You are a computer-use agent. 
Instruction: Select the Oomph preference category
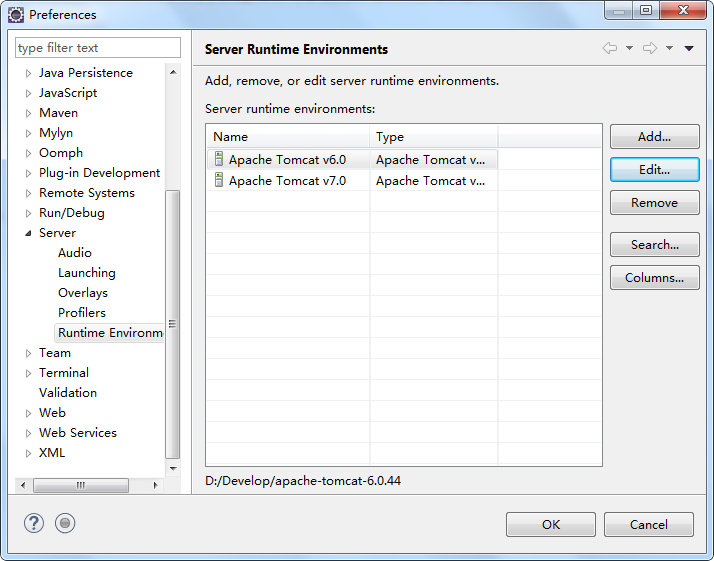[61, 153]
